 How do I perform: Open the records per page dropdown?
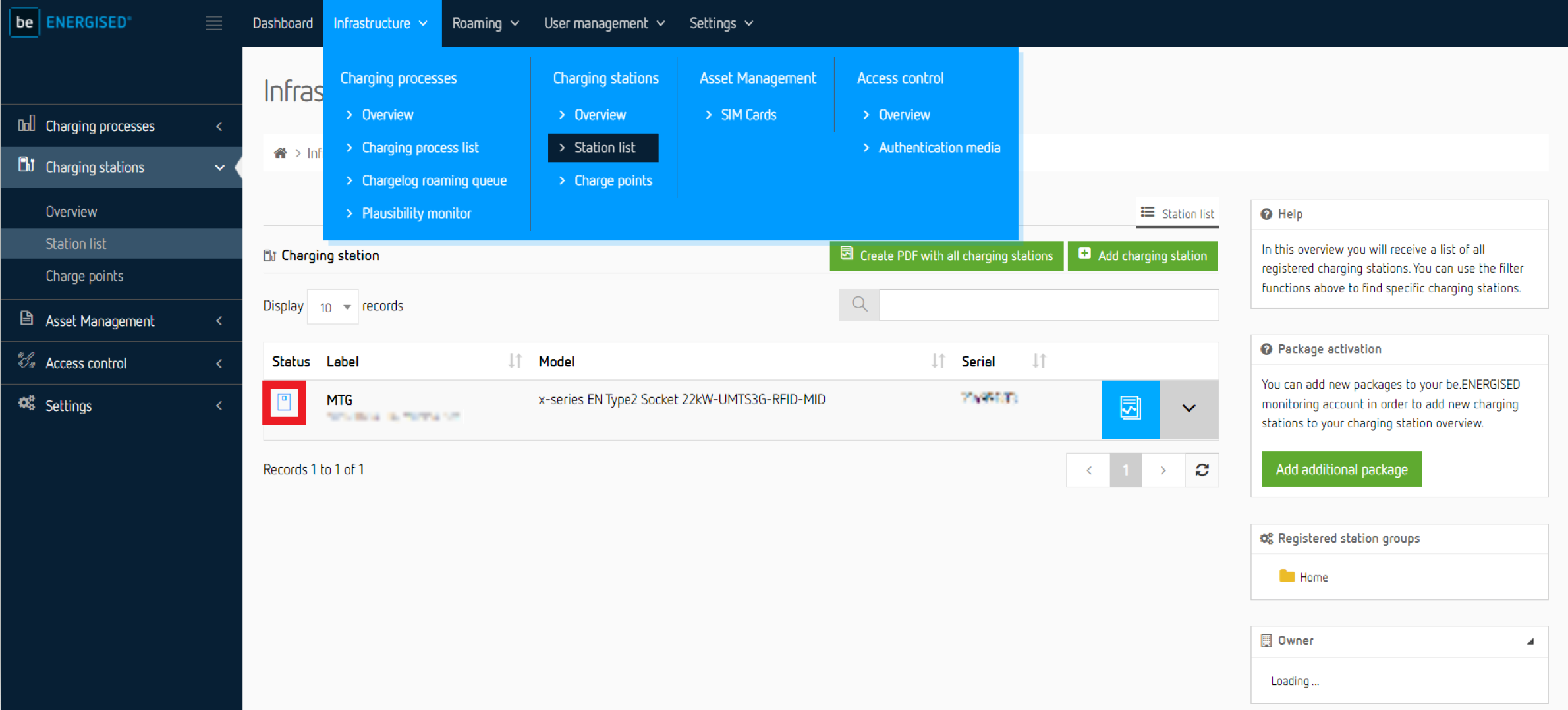333,307
